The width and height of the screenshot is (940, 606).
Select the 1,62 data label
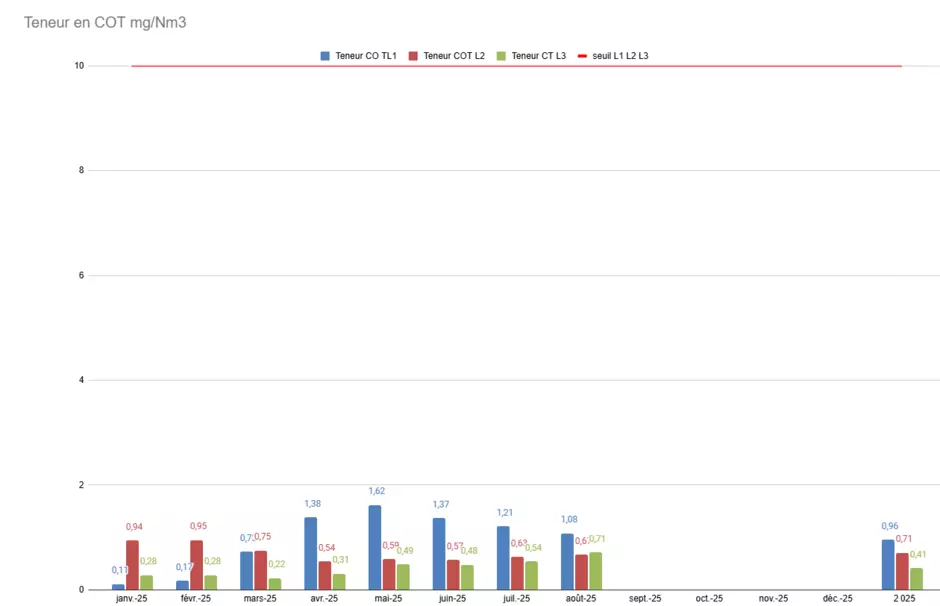click(x=376, y=491)
